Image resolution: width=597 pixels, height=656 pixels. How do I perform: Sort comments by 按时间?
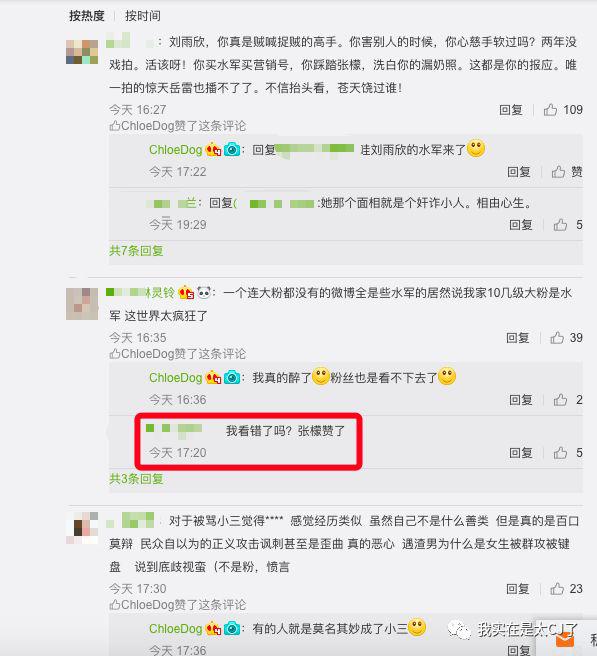pyautogui.click(x=143, y=16)
